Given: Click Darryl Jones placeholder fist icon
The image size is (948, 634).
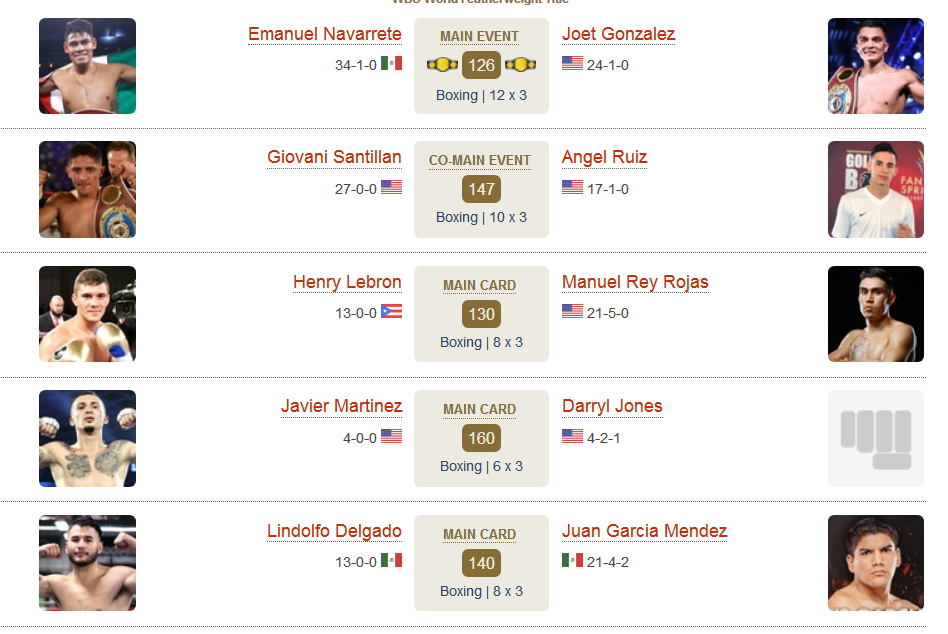Looking at the screenshot, I should click(x=875, y=438).
